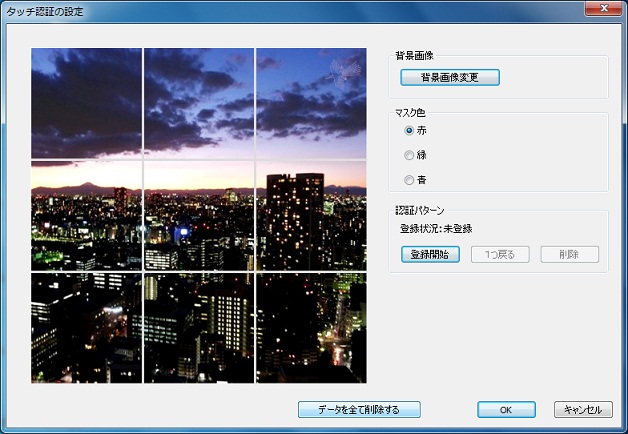Tap the bottom-left city buildings grid cell
Image resolution: width=628 pixels, height=434 pixels.
click(87, 328)
